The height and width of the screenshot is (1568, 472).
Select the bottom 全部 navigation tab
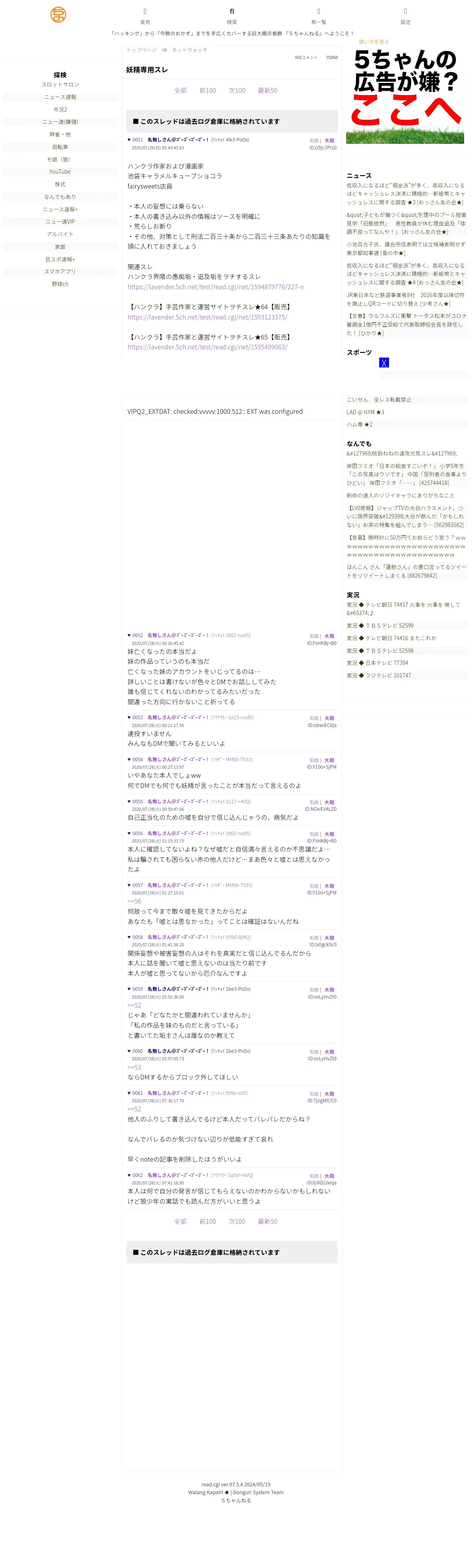pyautogui.click(x=180, y=1222)
